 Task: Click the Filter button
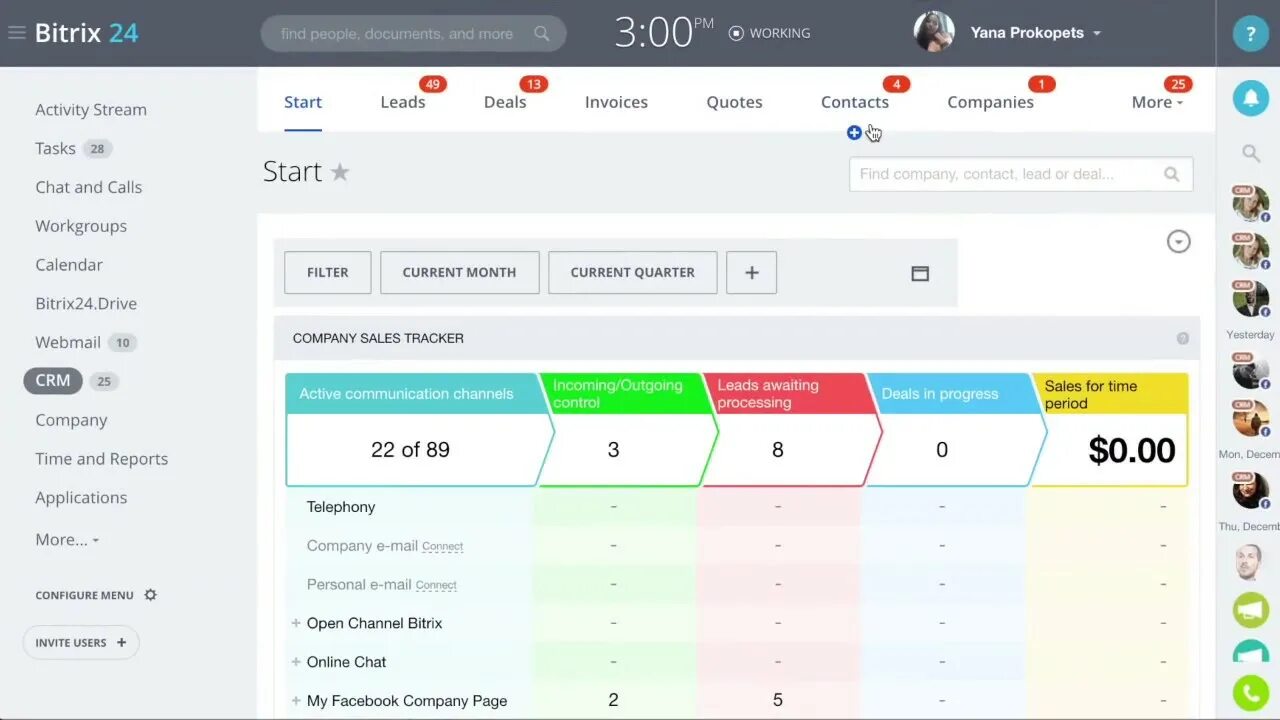point(328,272)
